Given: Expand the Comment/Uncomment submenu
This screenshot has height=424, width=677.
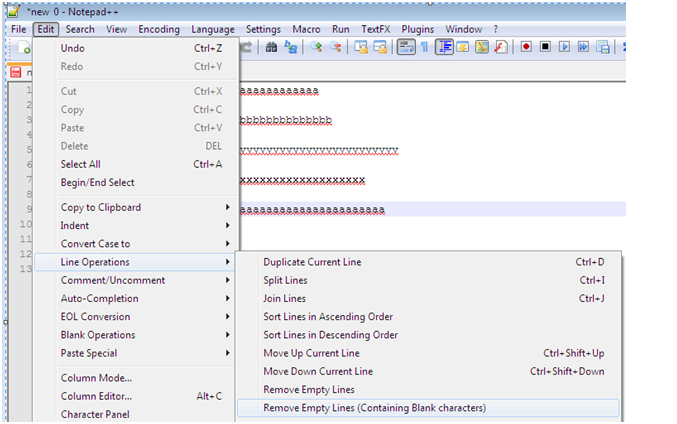Looking at the screenshot, I should tap(135, 280).
